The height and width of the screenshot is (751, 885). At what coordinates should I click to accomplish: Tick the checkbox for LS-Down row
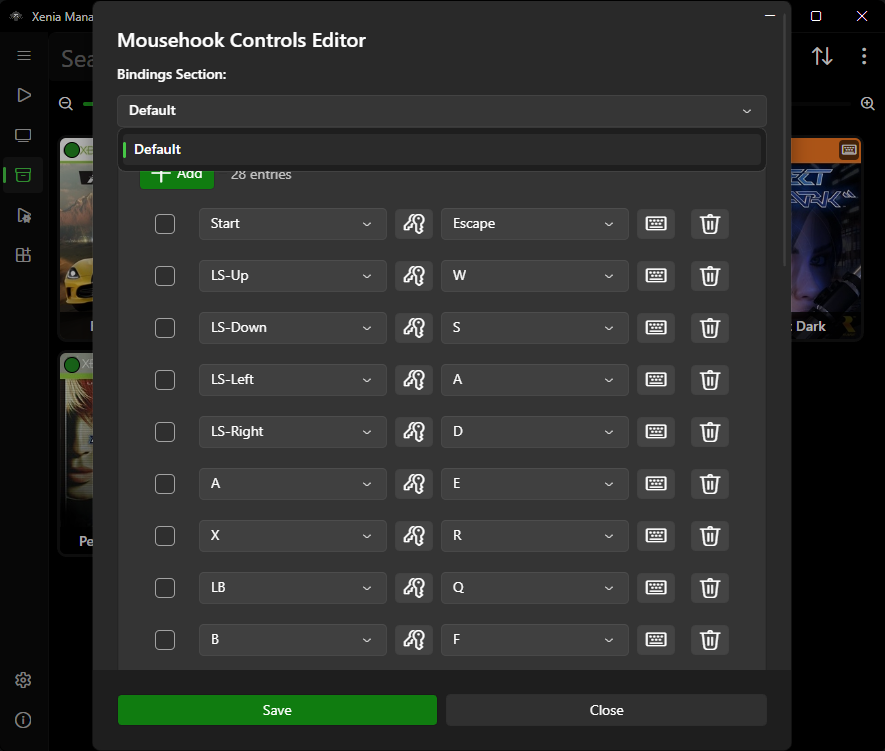point(165,328)
